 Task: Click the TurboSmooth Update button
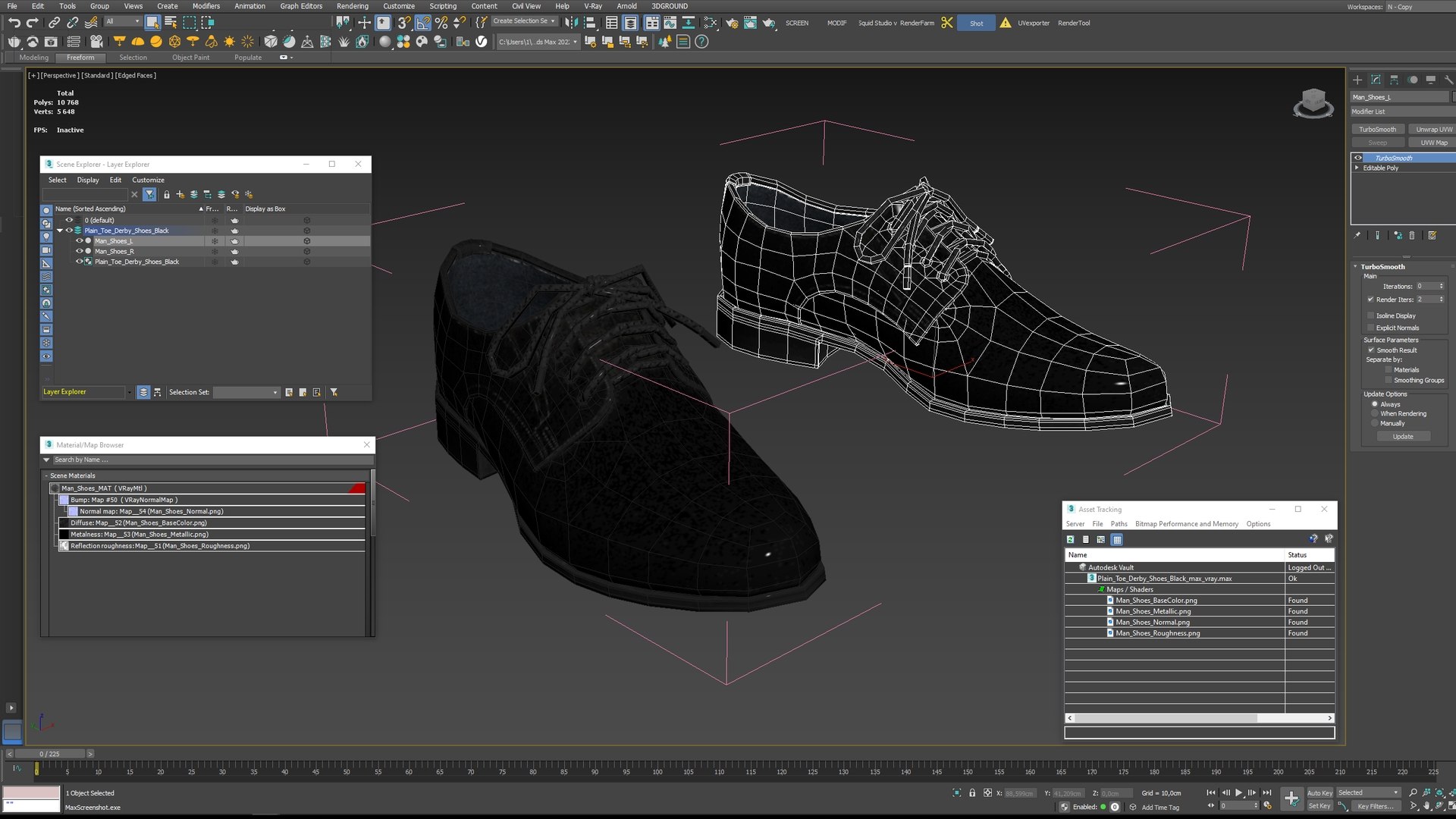tap(1402, 437)
